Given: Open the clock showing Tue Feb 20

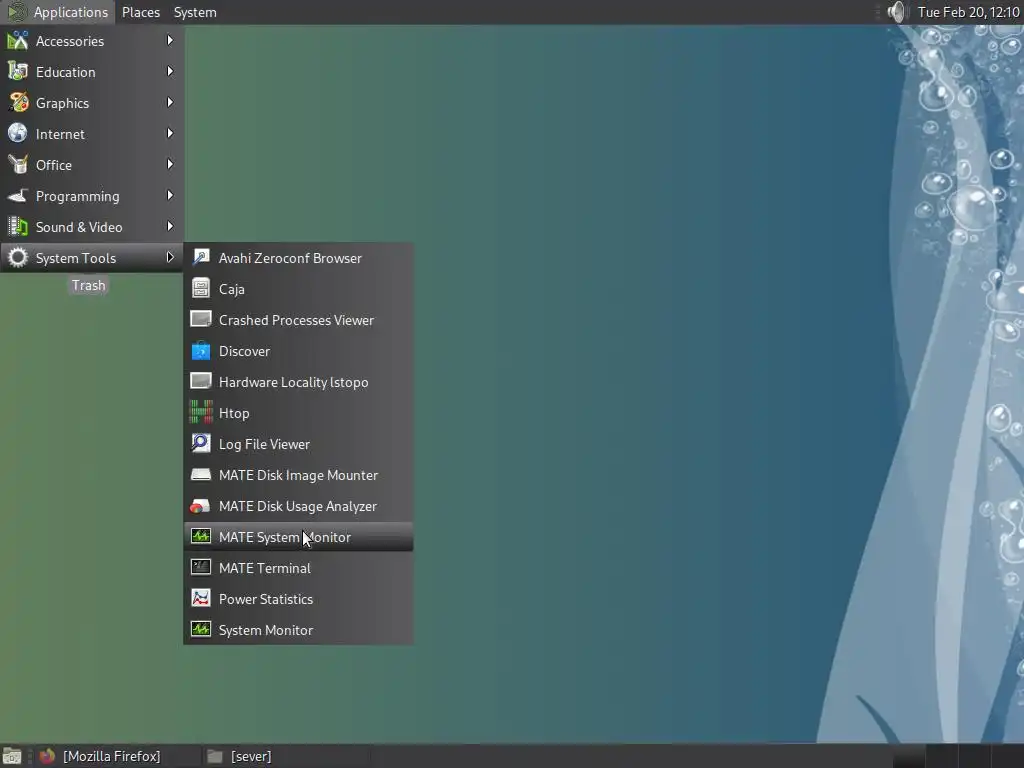Looking at the screenshot, I should click(x=968, y=12).
